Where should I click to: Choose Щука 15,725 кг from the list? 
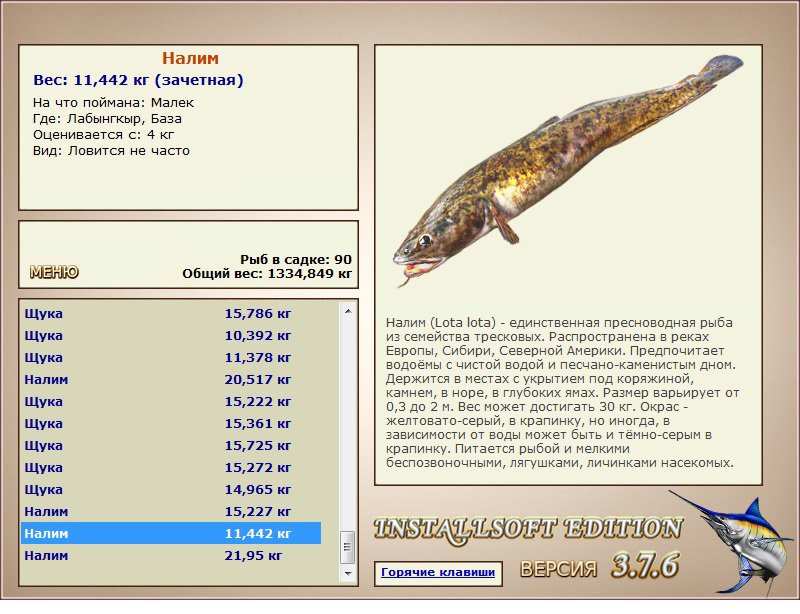pos(170,445)
